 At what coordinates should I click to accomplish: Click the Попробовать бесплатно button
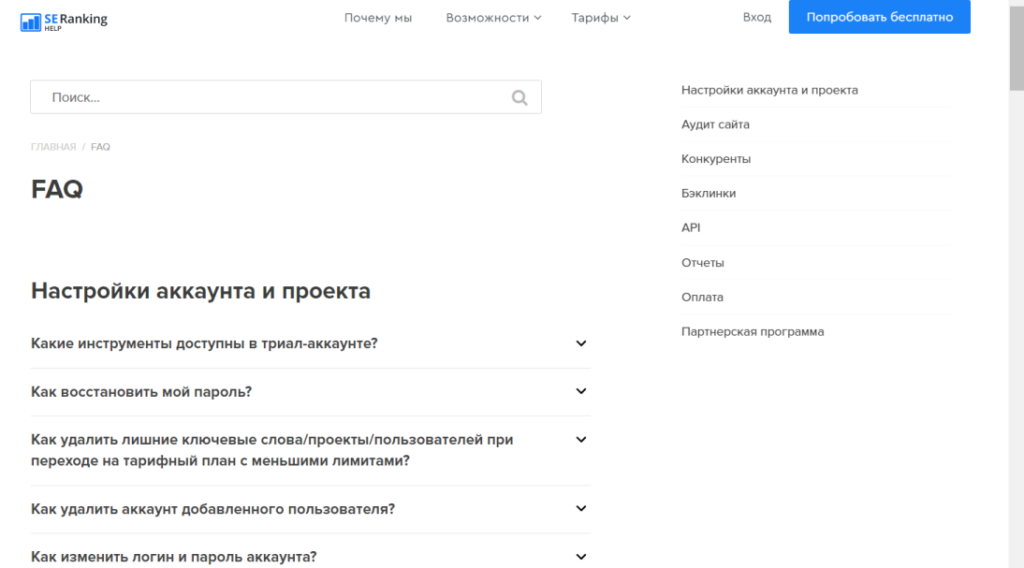[x=879, y=17]
